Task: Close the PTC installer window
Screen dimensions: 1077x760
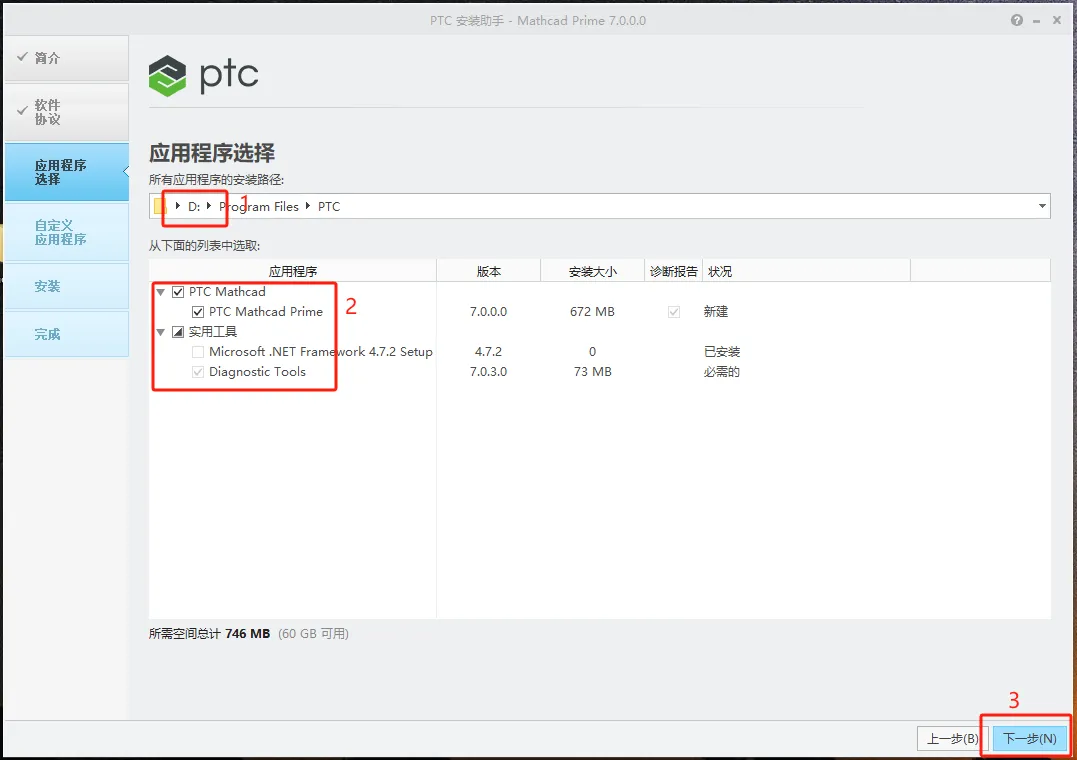Action: coord(1057,21)
